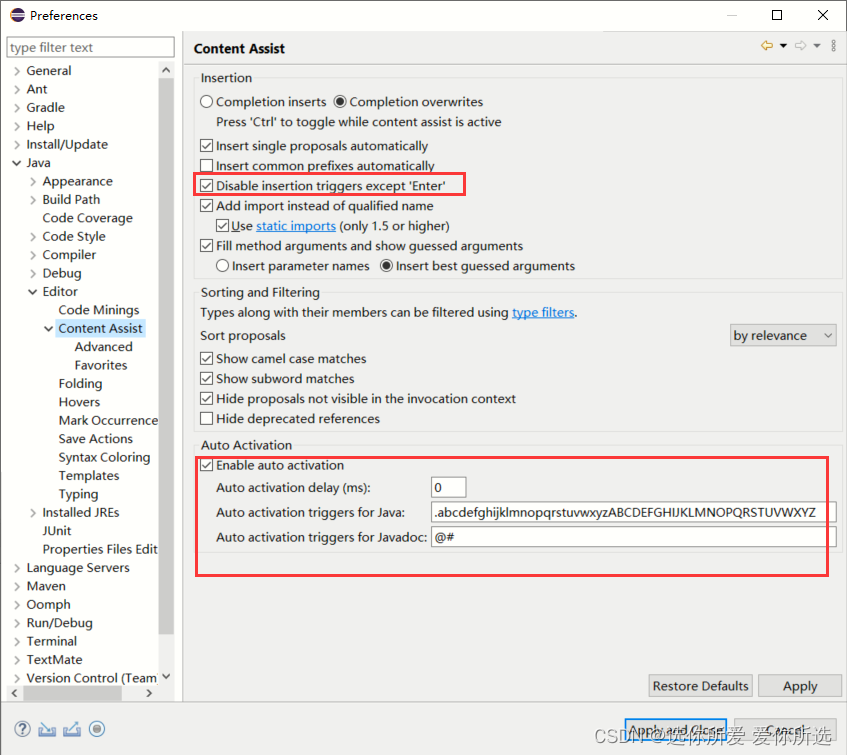
Task: Collapse the Content Assist tree node
Action: click(x=49, y=328)
